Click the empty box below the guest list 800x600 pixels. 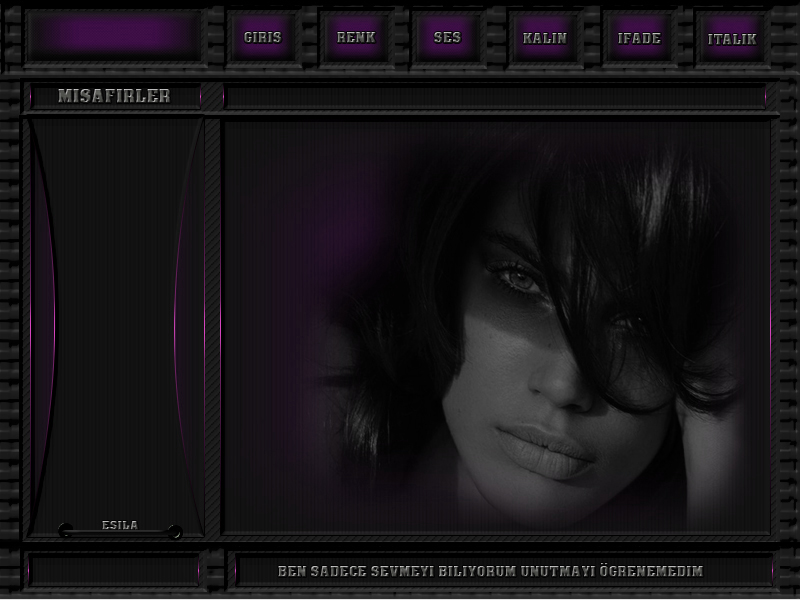(113, 570)
